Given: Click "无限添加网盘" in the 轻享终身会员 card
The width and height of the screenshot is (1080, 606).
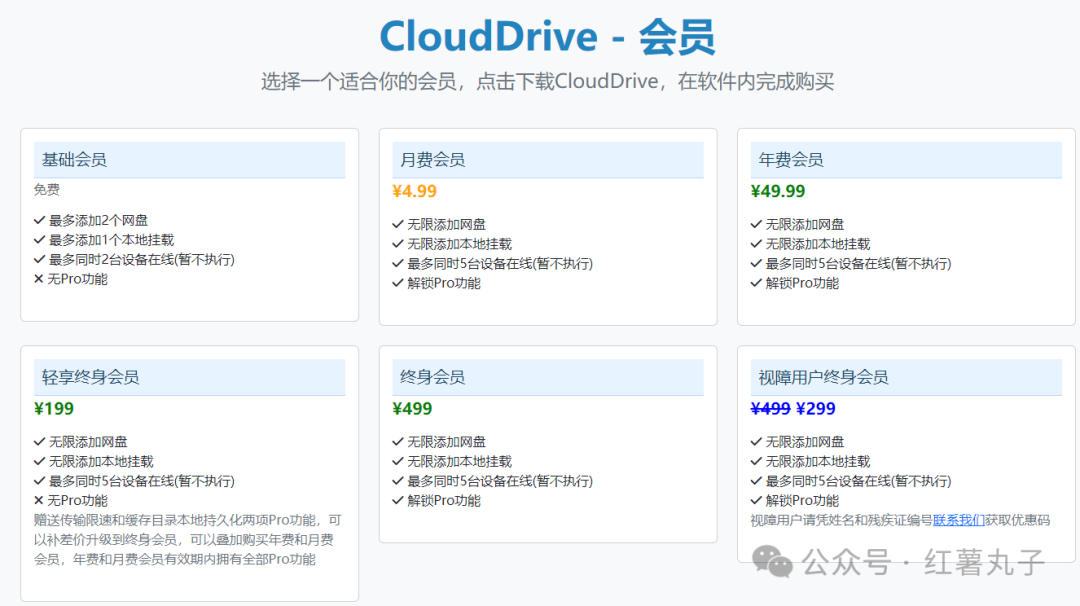Looking at the screenshot, I should pos(87,441).
